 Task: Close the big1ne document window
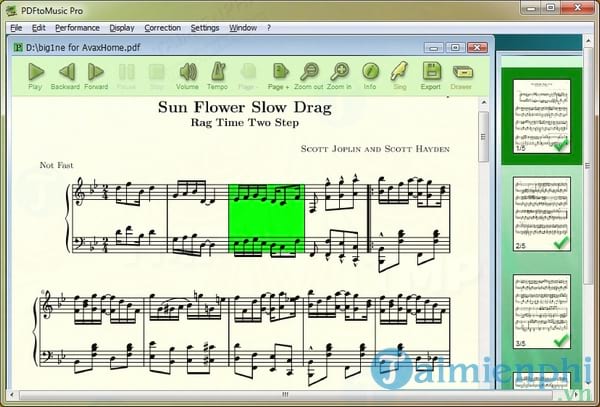pyautogui.click(x=477, y=48)
